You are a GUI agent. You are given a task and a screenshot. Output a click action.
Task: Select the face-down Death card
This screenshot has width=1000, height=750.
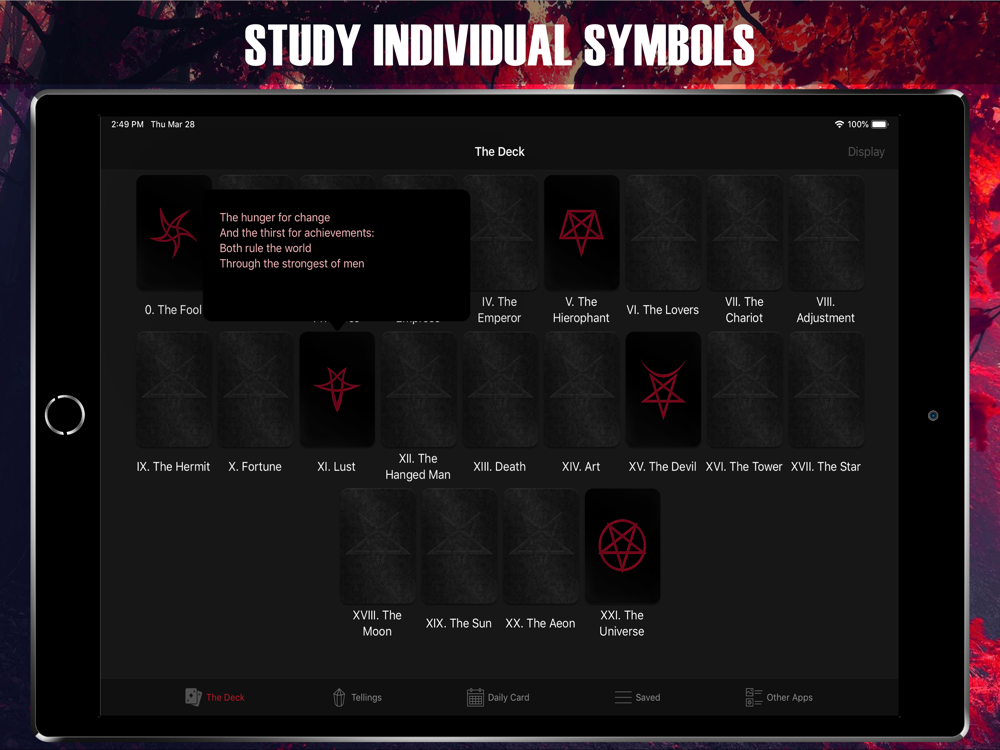(499, 389)
